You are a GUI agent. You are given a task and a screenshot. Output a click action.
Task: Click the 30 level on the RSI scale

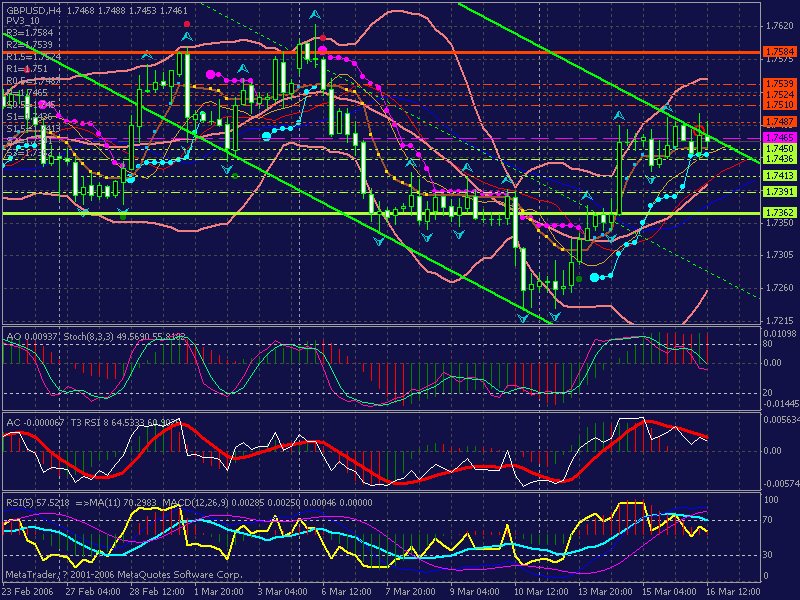click(x=767, y=555)
